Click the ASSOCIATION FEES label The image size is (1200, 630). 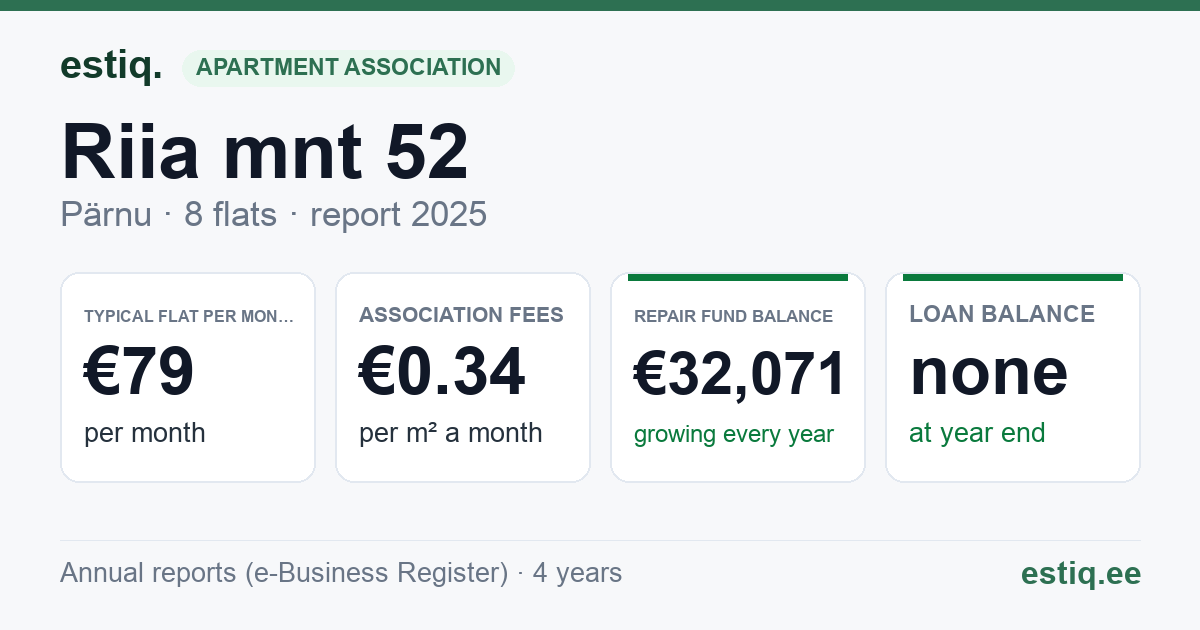[x=461, y=315]
